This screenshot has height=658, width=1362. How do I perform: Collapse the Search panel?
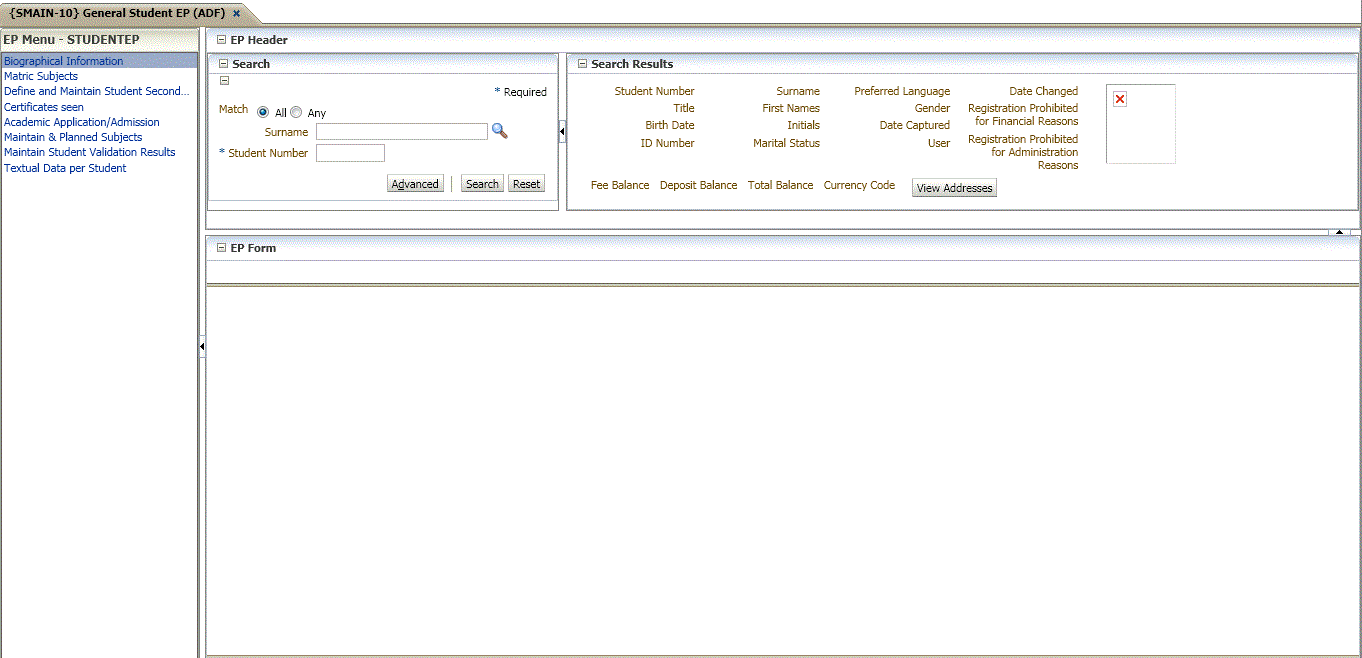click(x=222, y=63)
